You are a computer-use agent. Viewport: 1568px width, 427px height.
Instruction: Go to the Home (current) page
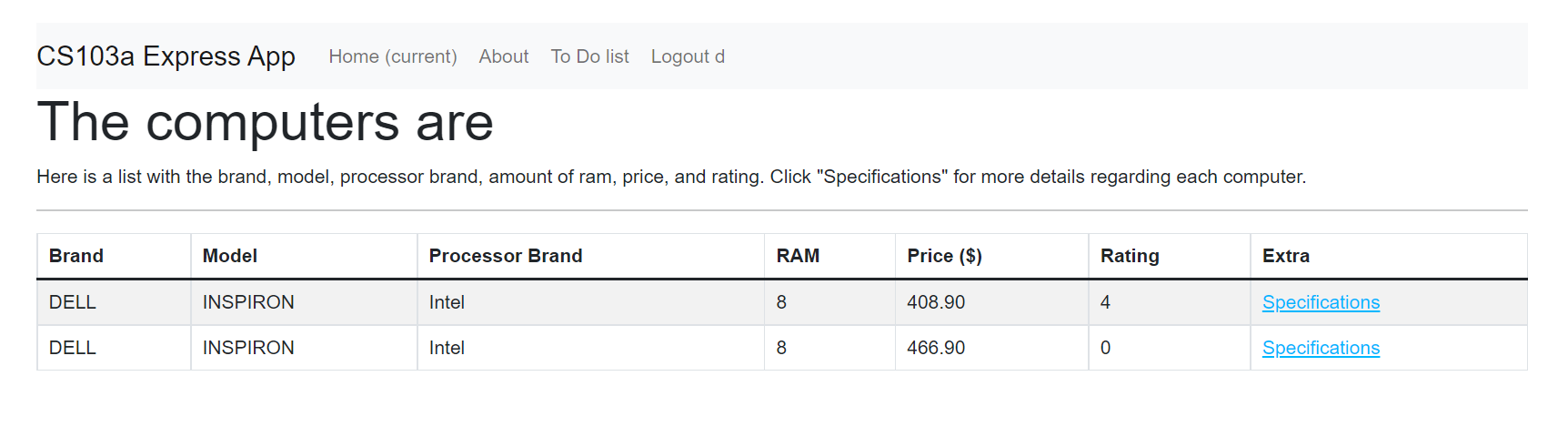point(392,56)
